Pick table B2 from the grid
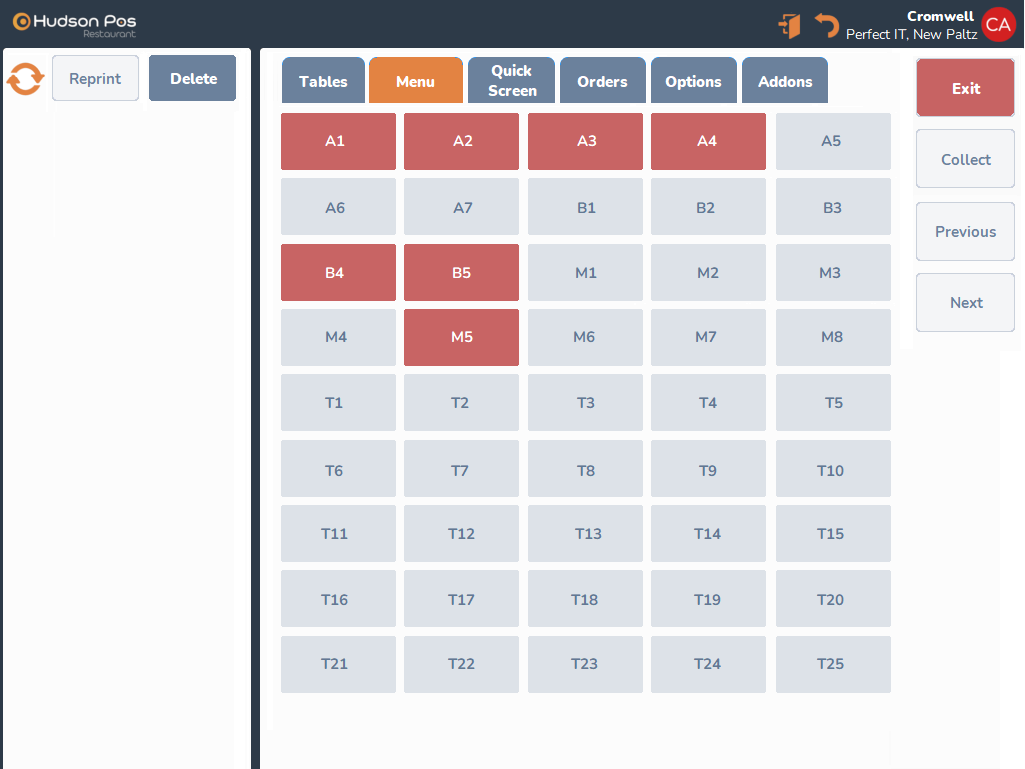Screen dimensions: 1025x769 coord(708,207)
